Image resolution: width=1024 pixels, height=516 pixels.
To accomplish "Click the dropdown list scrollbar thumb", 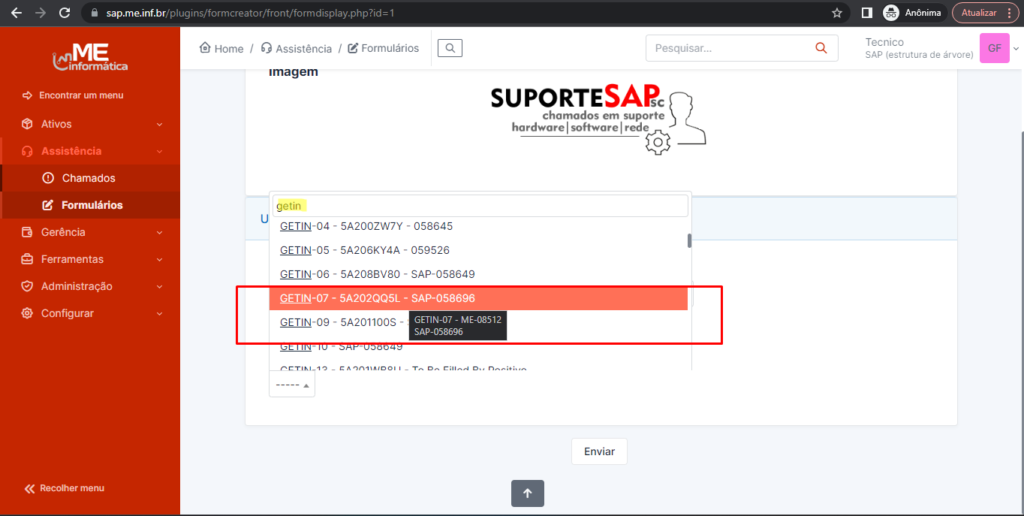I will click(689, 241).
